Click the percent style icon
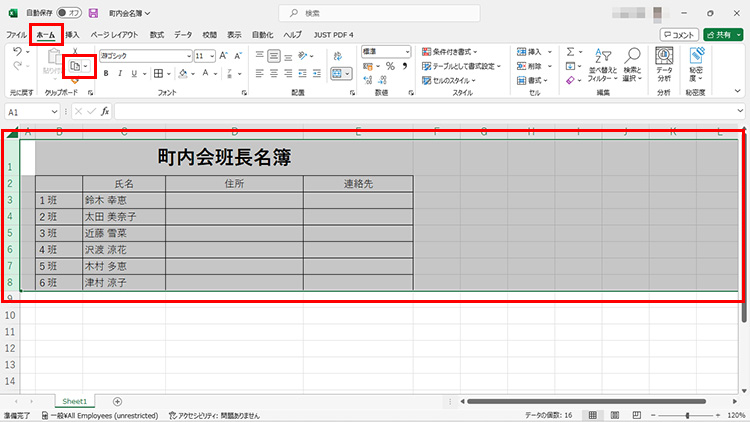 coord(390,66)
